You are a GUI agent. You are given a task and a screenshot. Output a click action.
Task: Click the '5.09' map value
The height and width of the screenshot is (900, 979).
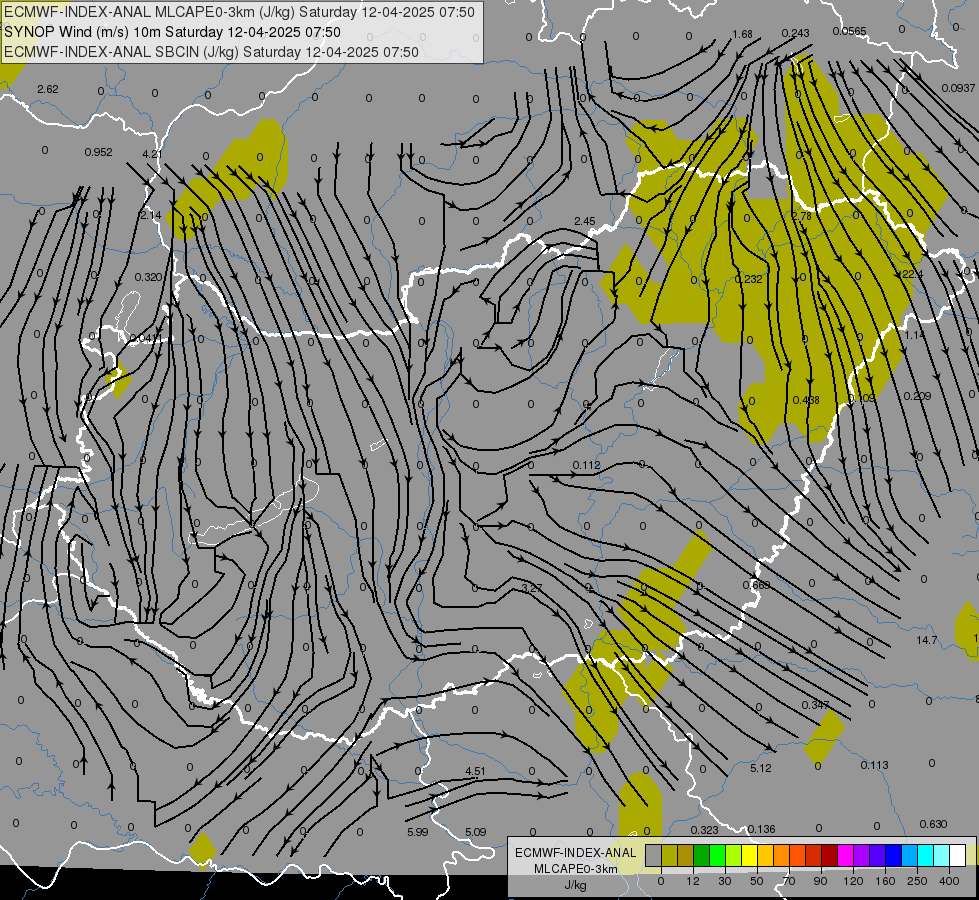475,832
